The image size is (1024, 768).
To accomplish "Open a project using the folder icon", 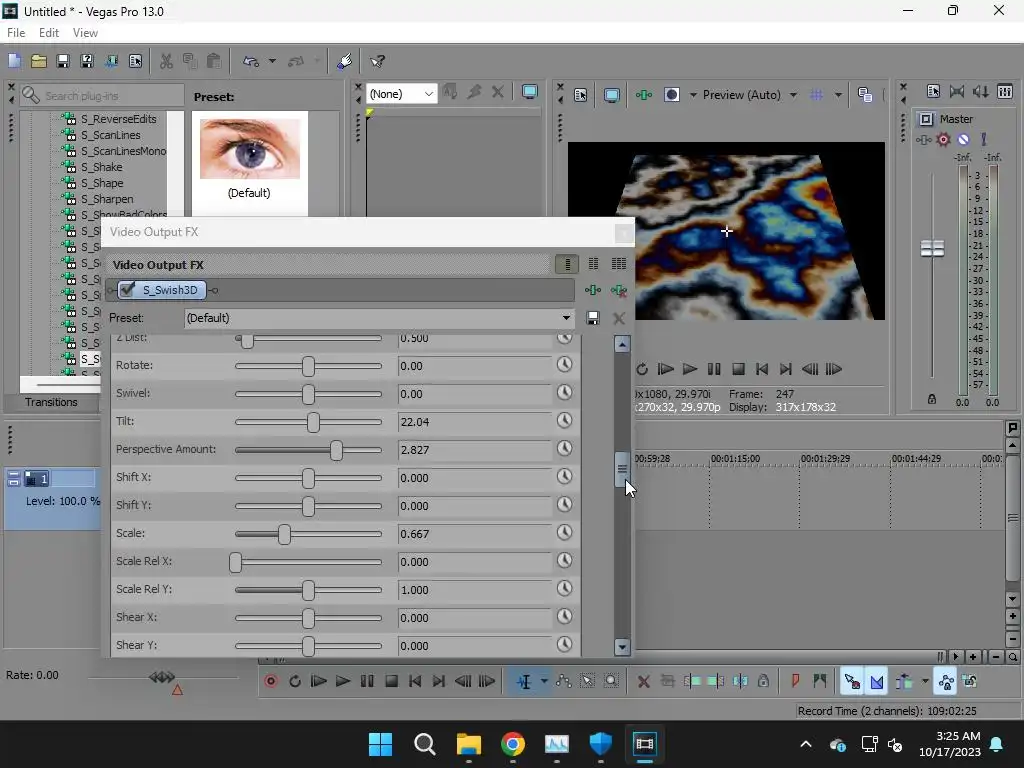I will 39,61.
